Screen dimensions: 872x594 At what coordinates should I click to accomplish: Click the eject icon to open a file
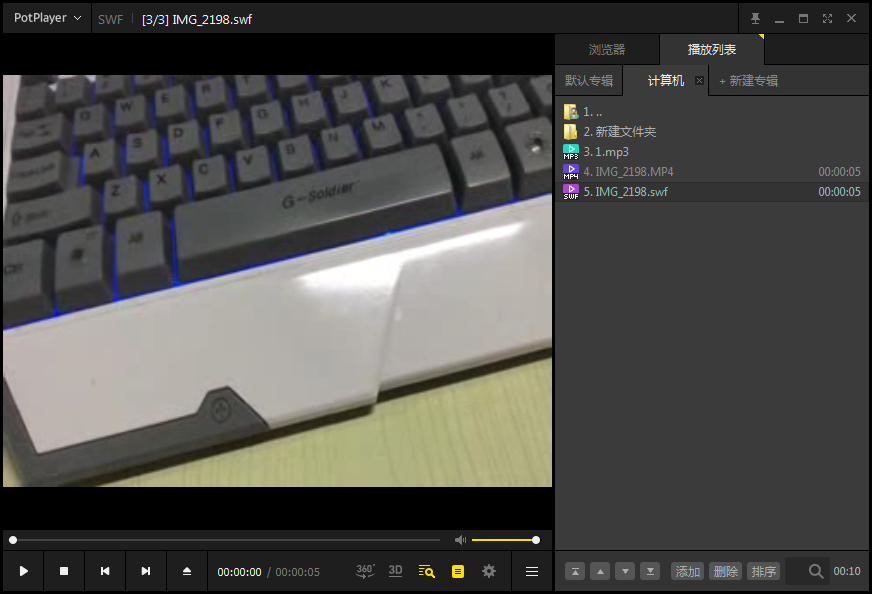[186, 571]
